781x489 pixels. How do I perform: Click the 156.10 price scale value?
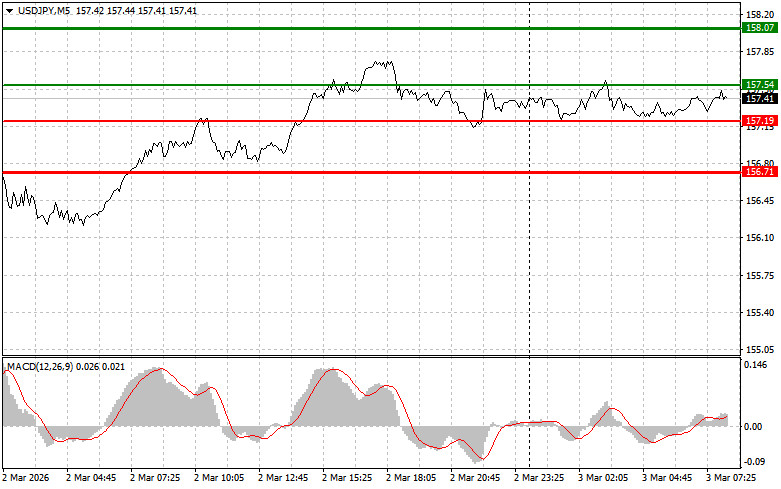coord(757,238)
